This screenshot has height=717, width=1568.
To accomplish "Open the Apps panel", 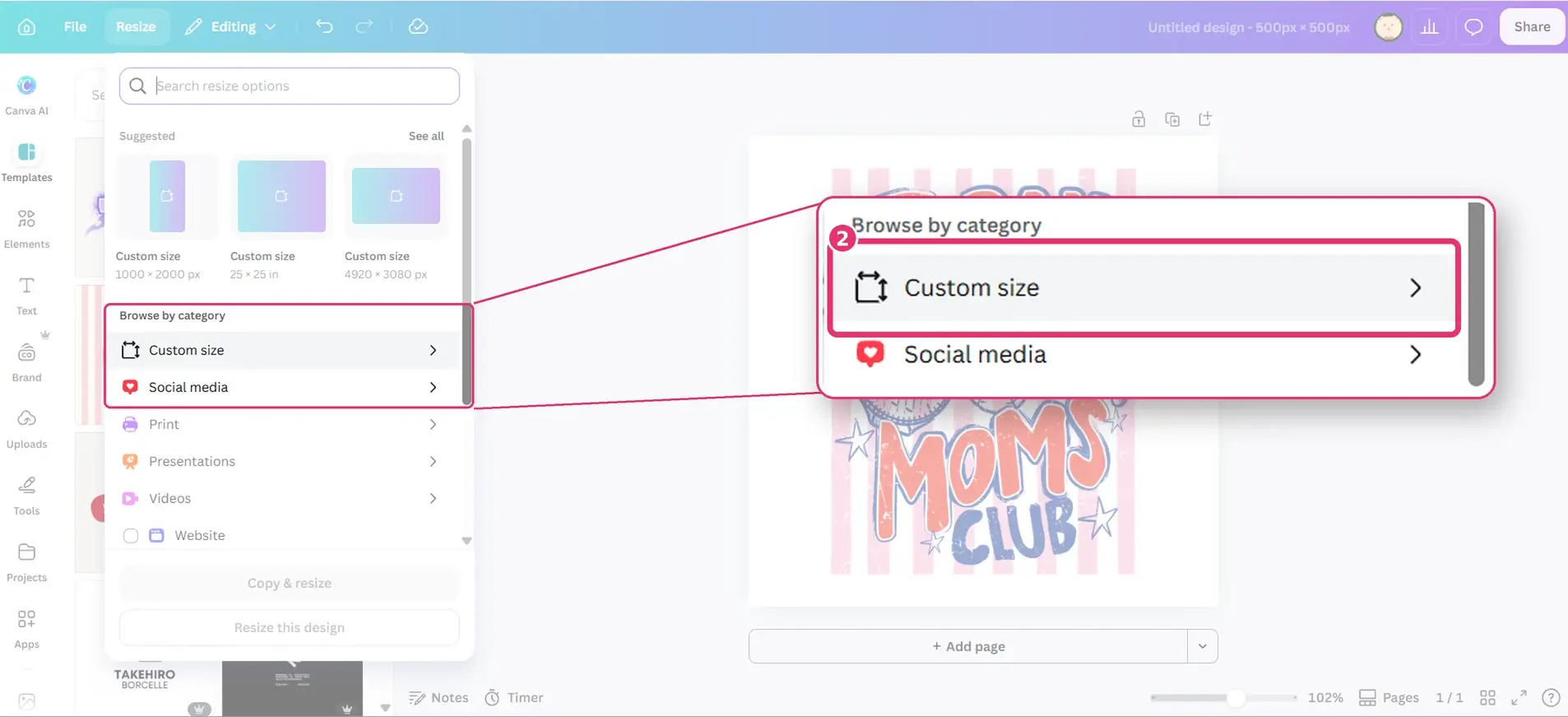I will [26, 628].
